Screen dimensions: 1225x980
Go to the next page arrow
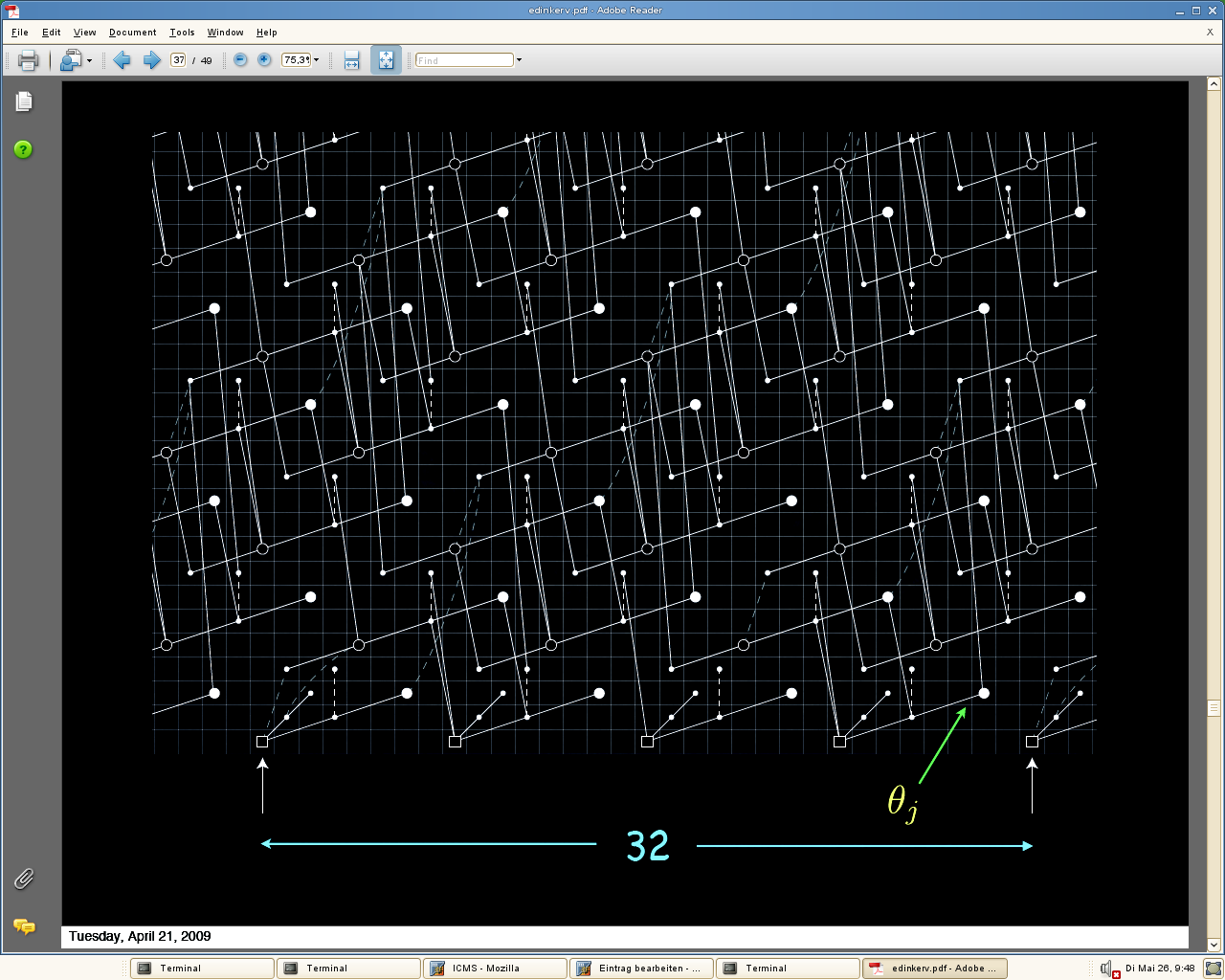(151, 60)
